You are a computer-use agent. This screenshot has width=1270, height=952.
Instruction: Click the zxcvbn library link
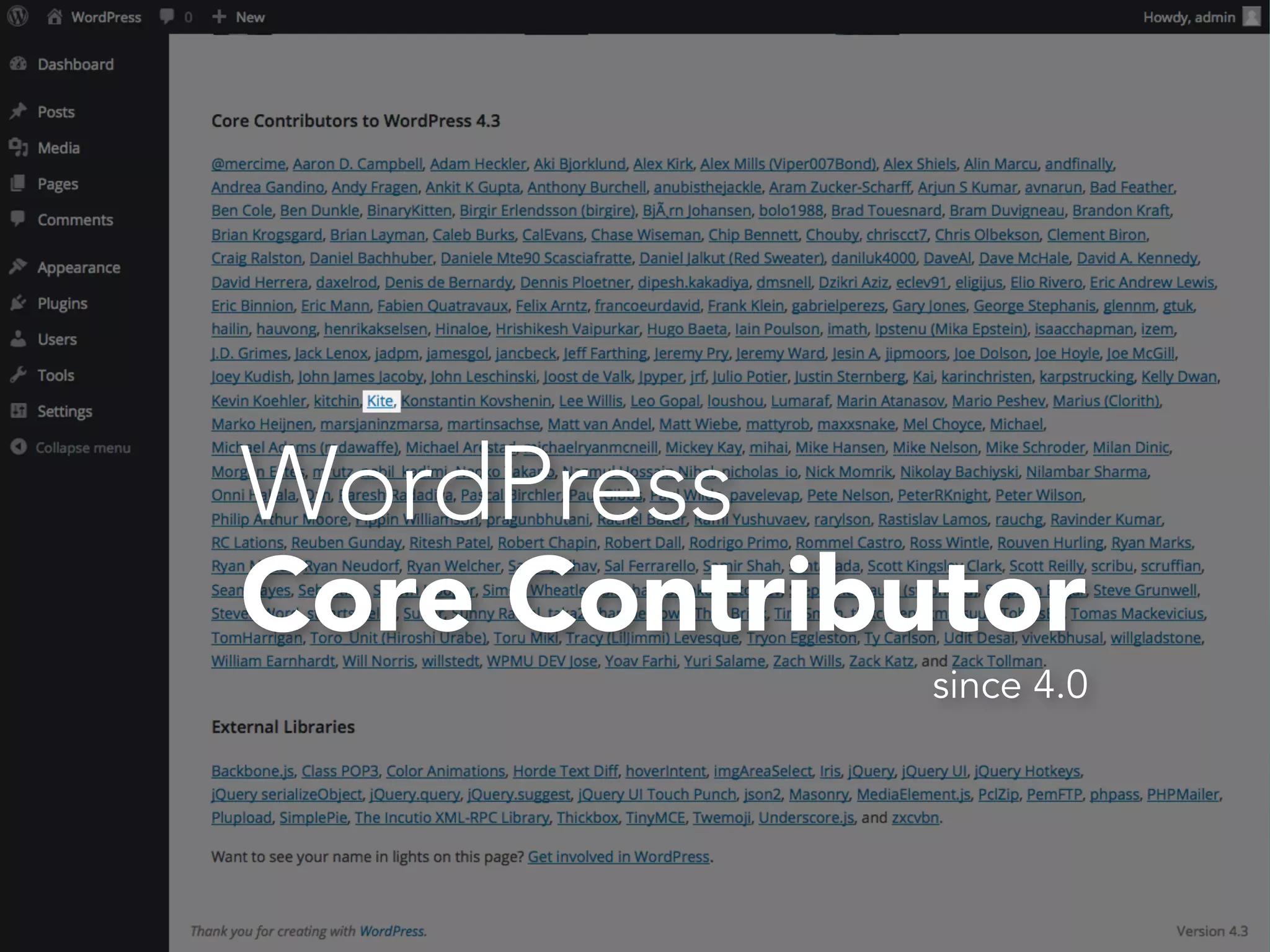(x=915, y=818)
